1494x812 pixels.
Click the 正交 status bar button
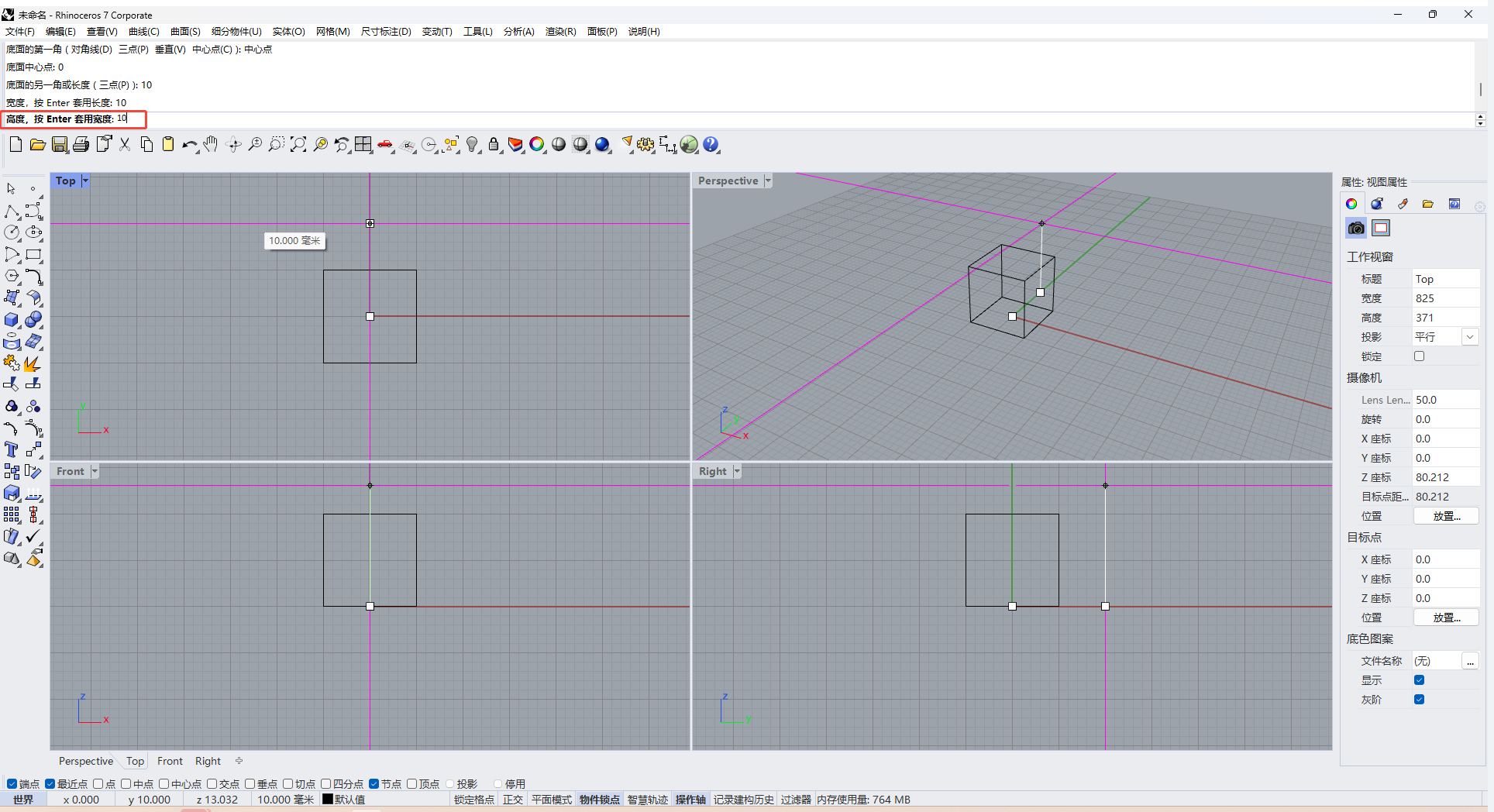(x=513, y=800)
